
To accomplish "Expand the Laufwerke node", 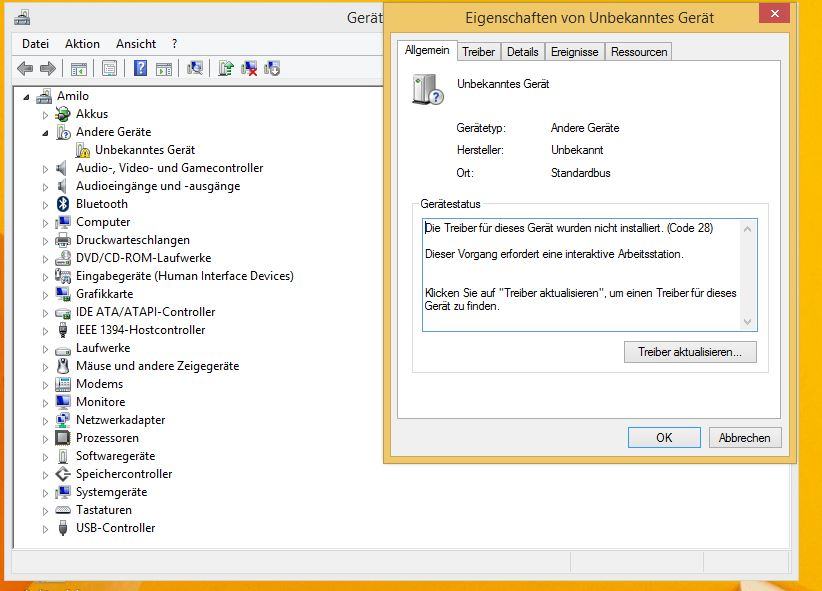I will (x=45, y=349).
